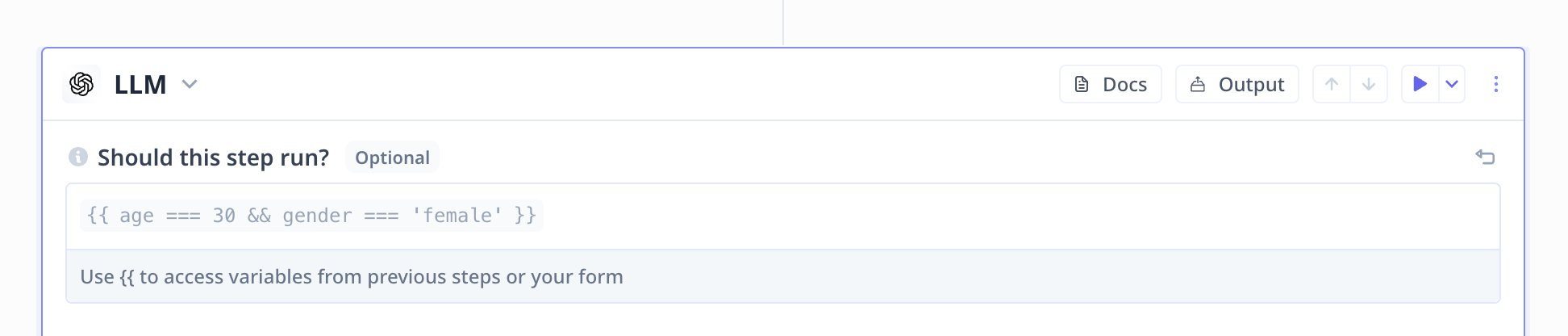
Task: Click the connector line above the LLM card
Action: tap(783, 23)
